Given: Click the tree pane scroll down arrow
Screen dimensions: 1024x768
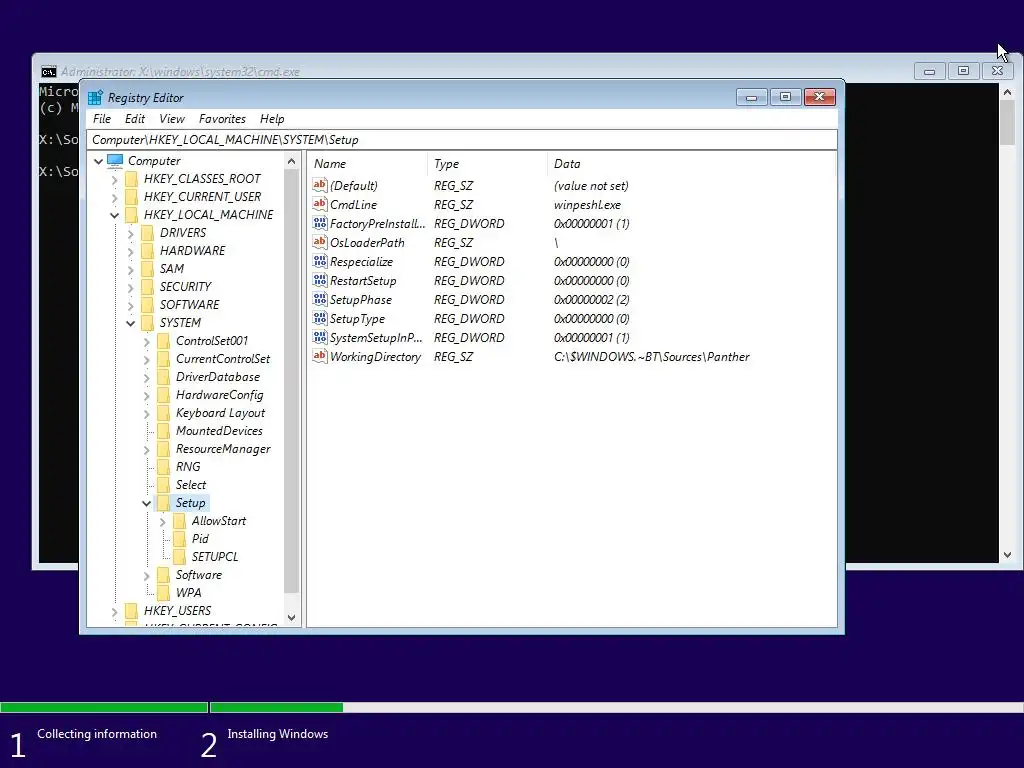Looking at the screenshot, I should click(291, 617).
